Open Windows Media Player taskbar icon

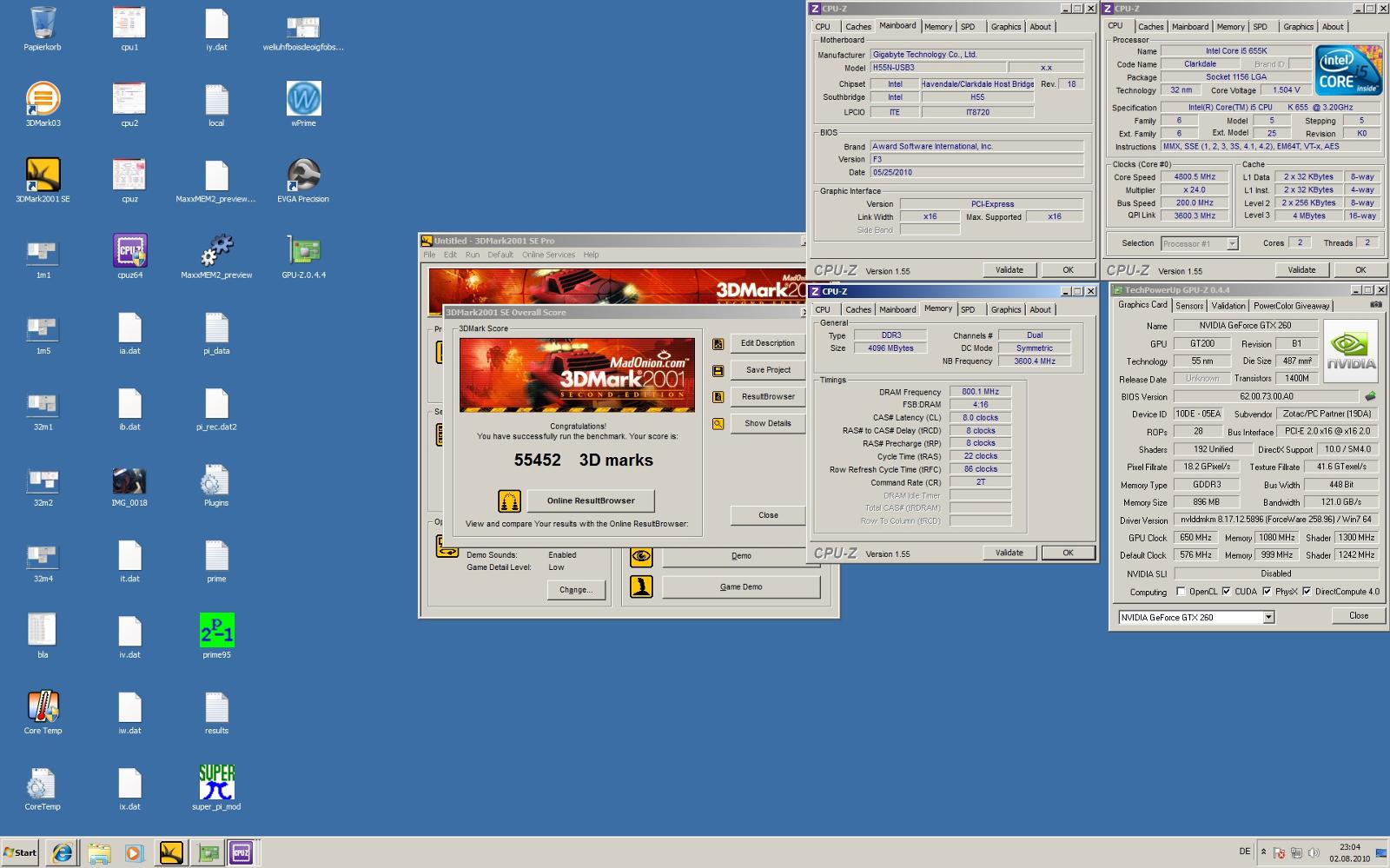pos(134,853)
